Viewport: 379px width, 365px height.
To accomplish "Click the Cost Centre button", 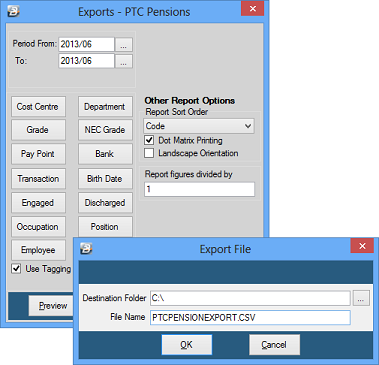I will pos(38,107).
